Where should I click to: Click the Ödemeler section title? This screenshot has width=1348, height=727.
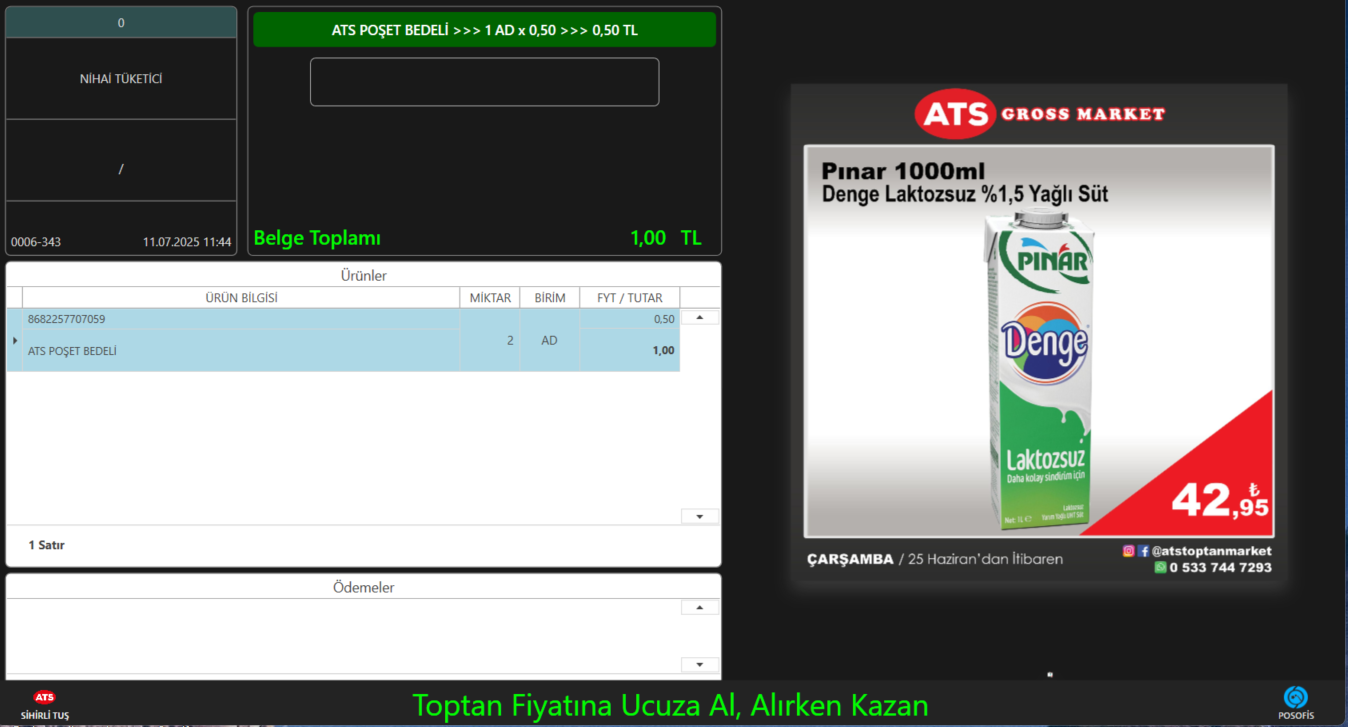[363, 587]
